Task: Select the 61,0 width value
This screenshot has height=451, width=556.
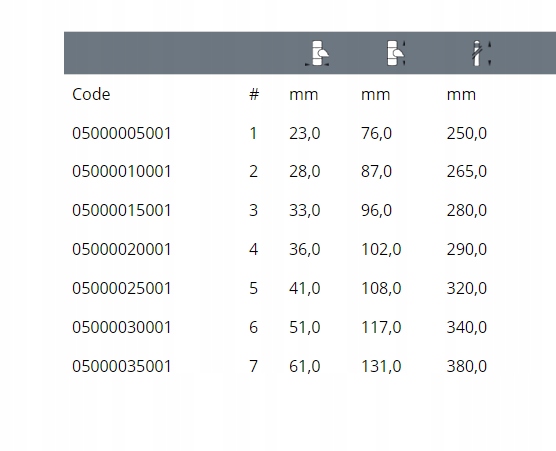Action: 305,366
